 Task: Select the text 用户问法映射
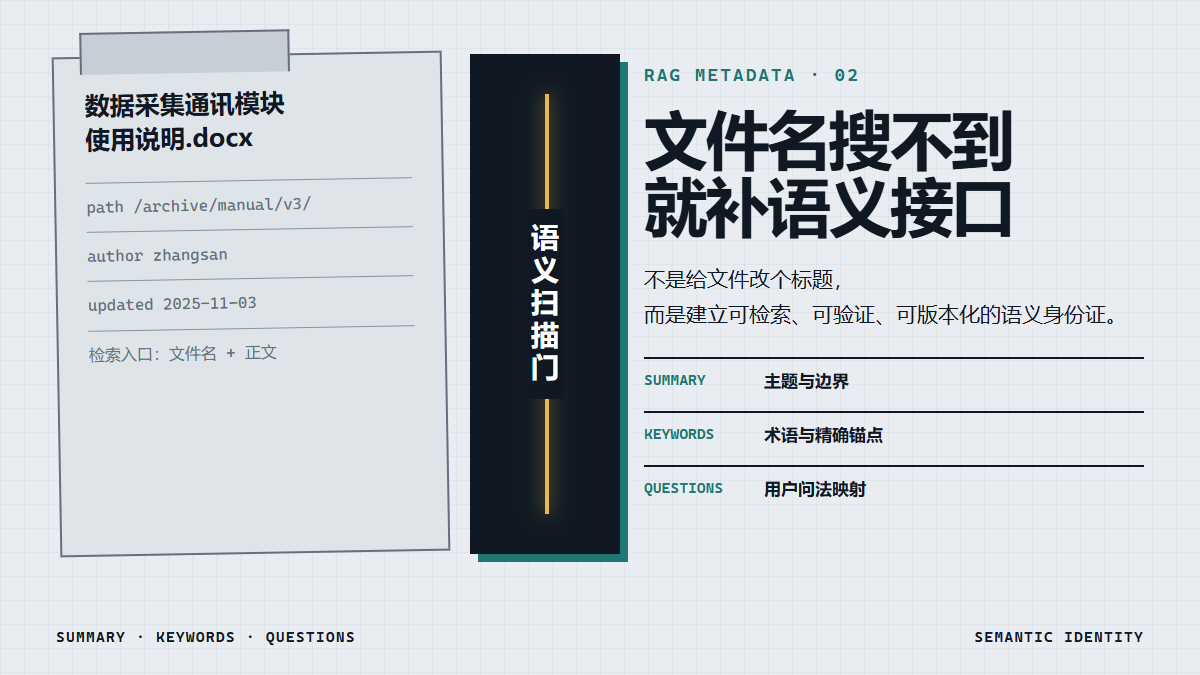click(x=815, y=489)
